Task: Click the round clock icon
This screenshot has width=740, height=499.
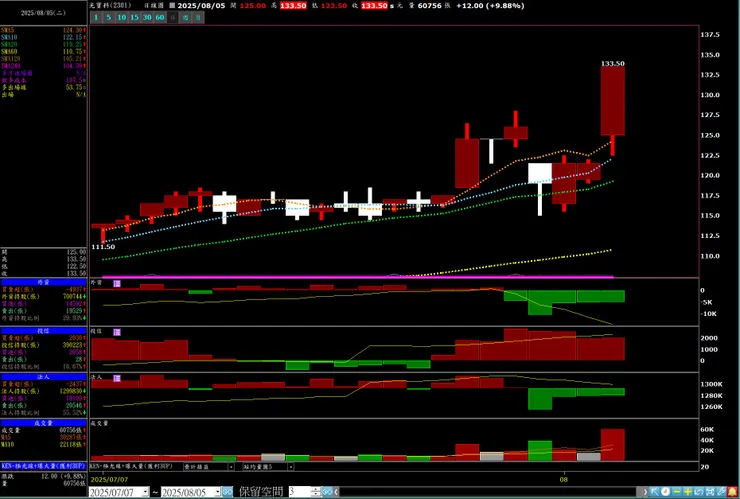Action: point(665,491)
